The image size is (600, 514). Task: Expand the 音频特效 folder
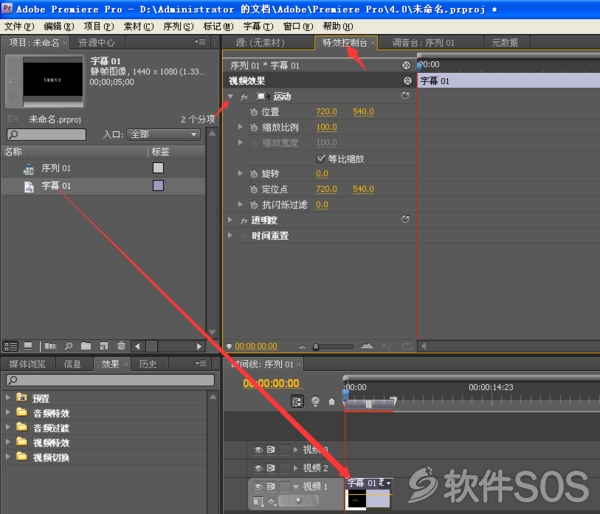click(7, 412)
